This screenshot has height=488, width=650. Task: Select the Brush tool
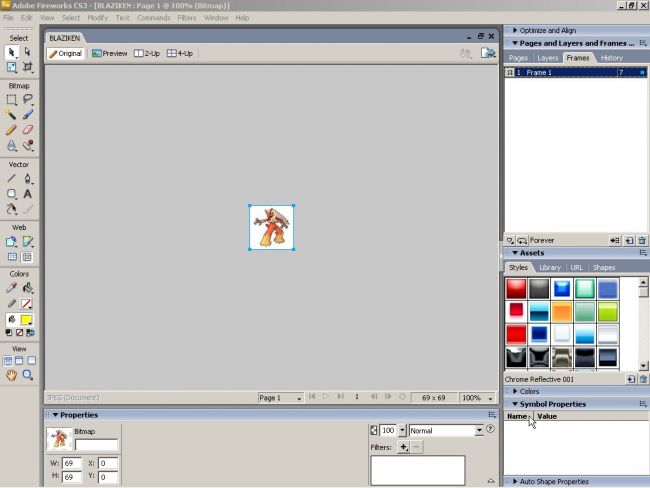tap(28, 114)
